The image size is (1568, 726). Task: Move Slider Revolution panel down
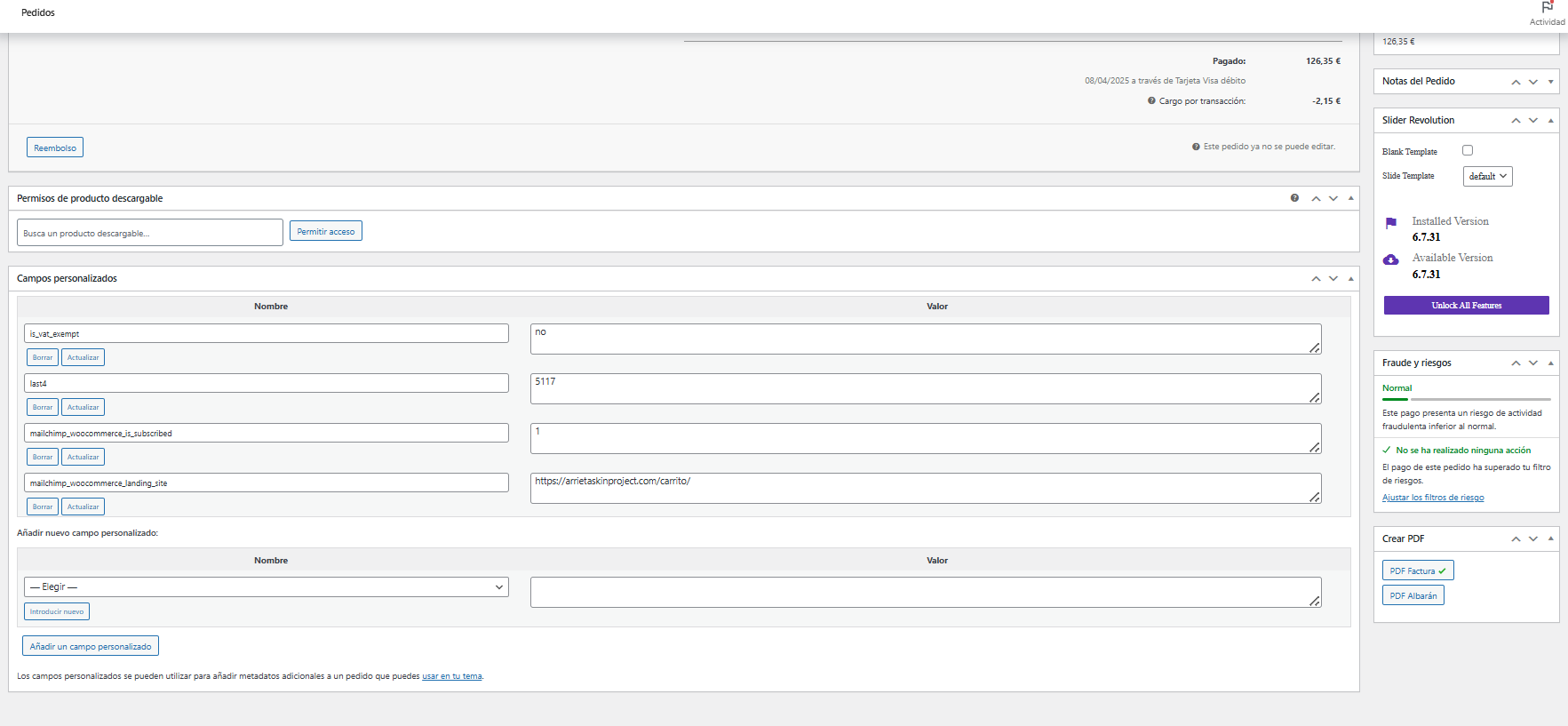1533,121
